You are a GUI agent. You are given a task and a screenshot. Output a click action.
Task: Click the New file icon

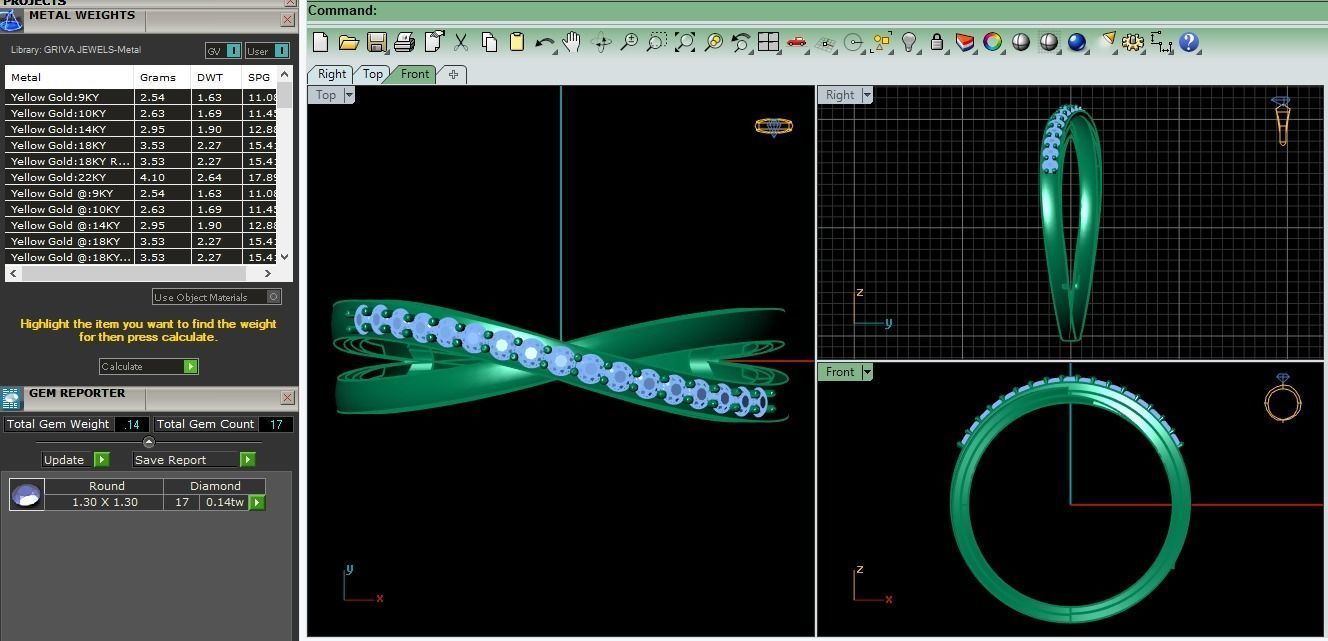[x=321, y=42]
